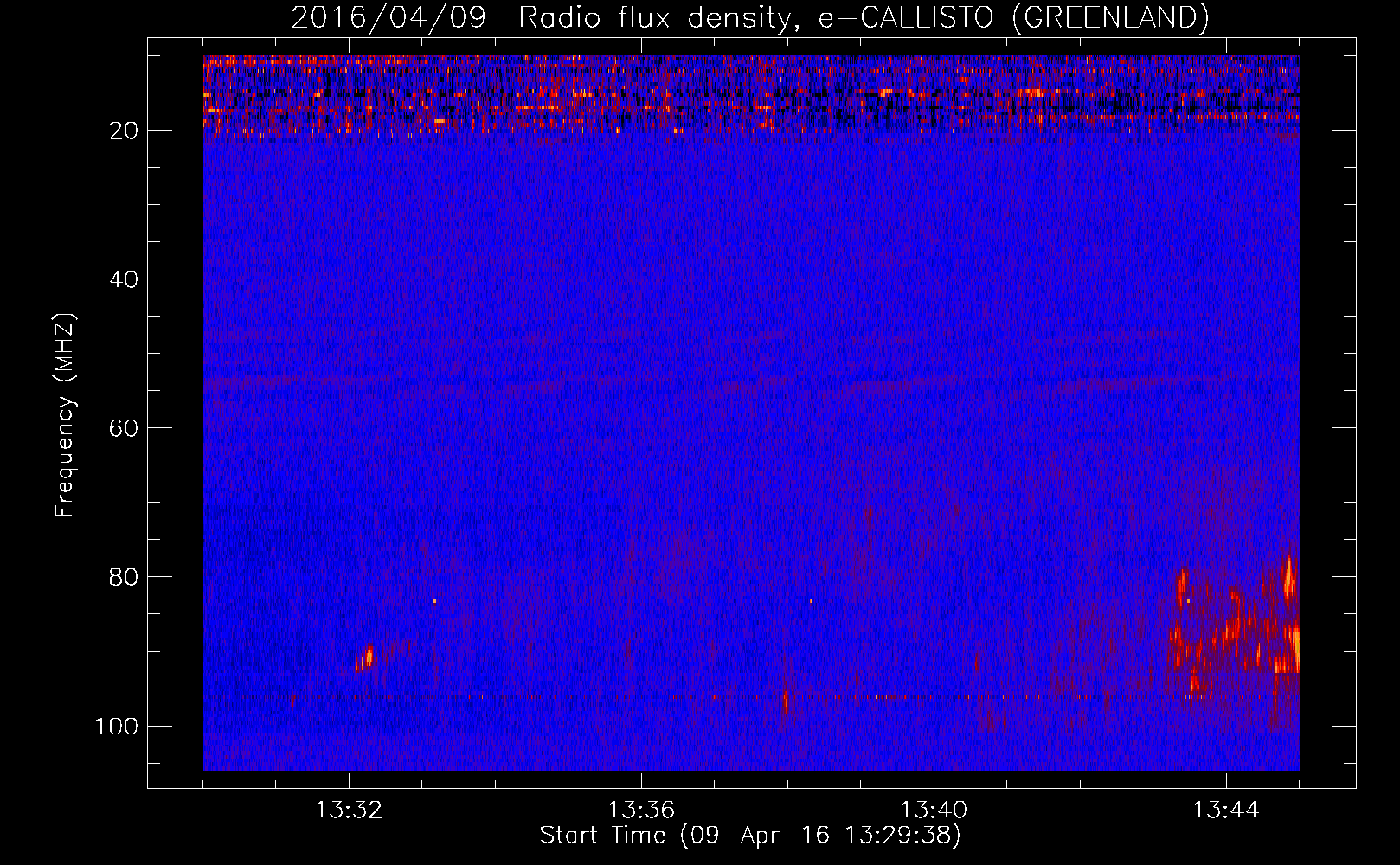Viewport: 1400px width, 865px height.
Task: Click the small bright burst shortly after 13:32
Action: [x=365, y=657]
